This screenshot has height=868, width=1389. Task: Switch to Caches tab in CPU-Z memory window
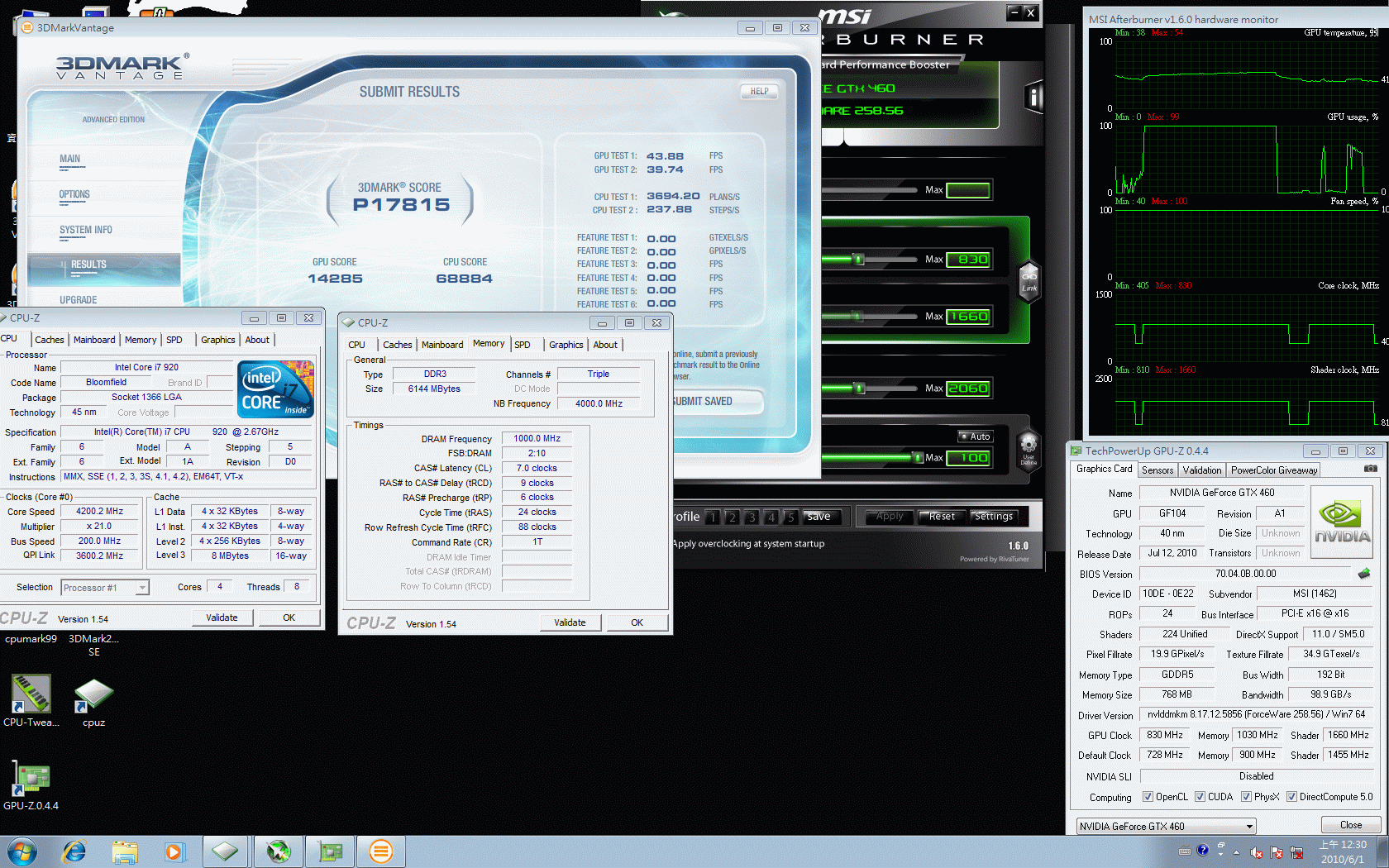tap(398, 345)
